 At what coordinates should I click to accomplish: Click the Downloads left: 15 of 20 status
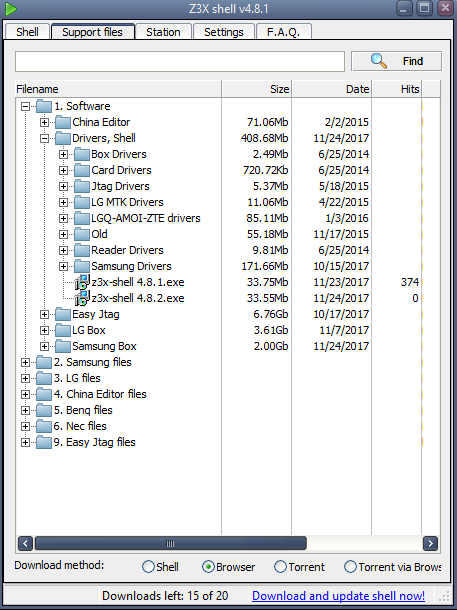165,596
